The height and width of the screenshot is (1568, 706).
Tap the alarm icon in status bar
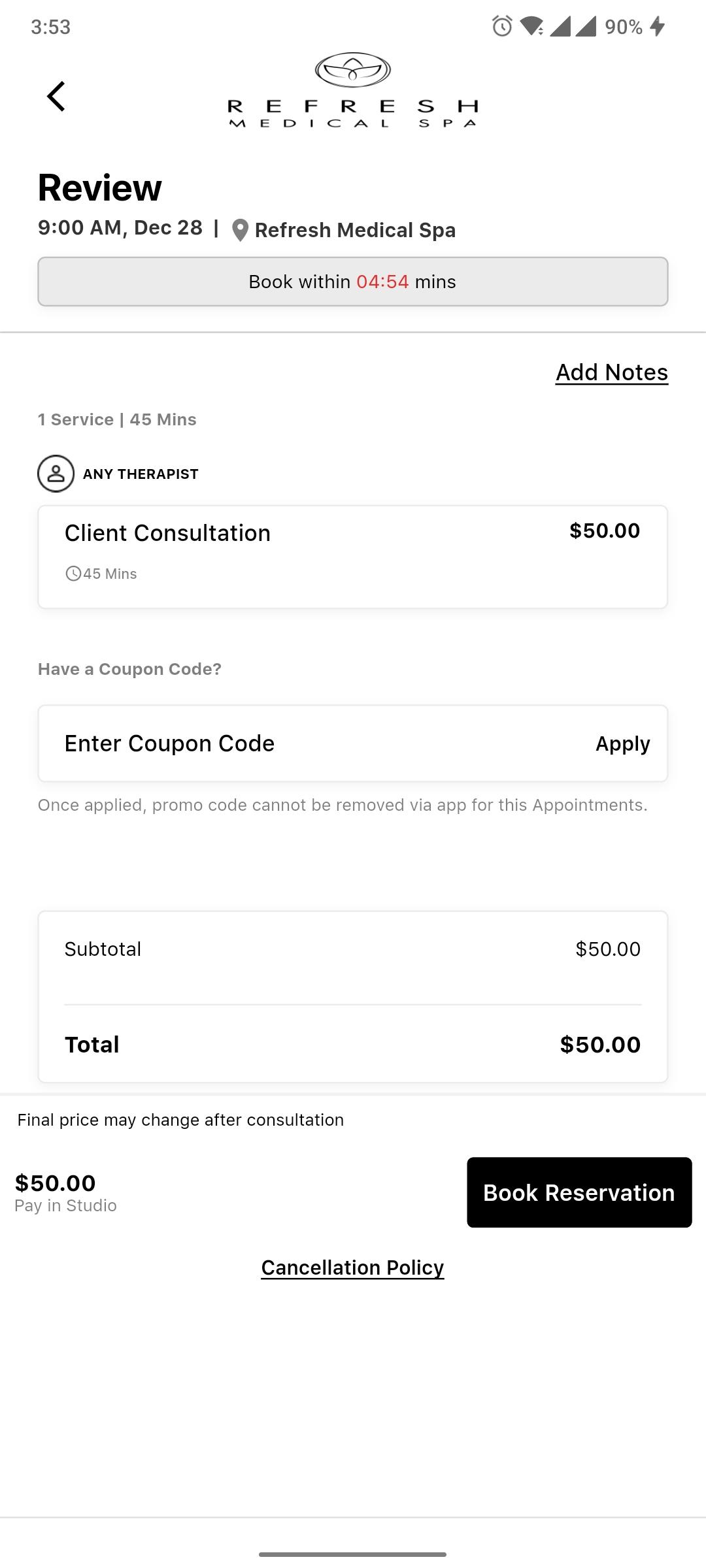502,27
